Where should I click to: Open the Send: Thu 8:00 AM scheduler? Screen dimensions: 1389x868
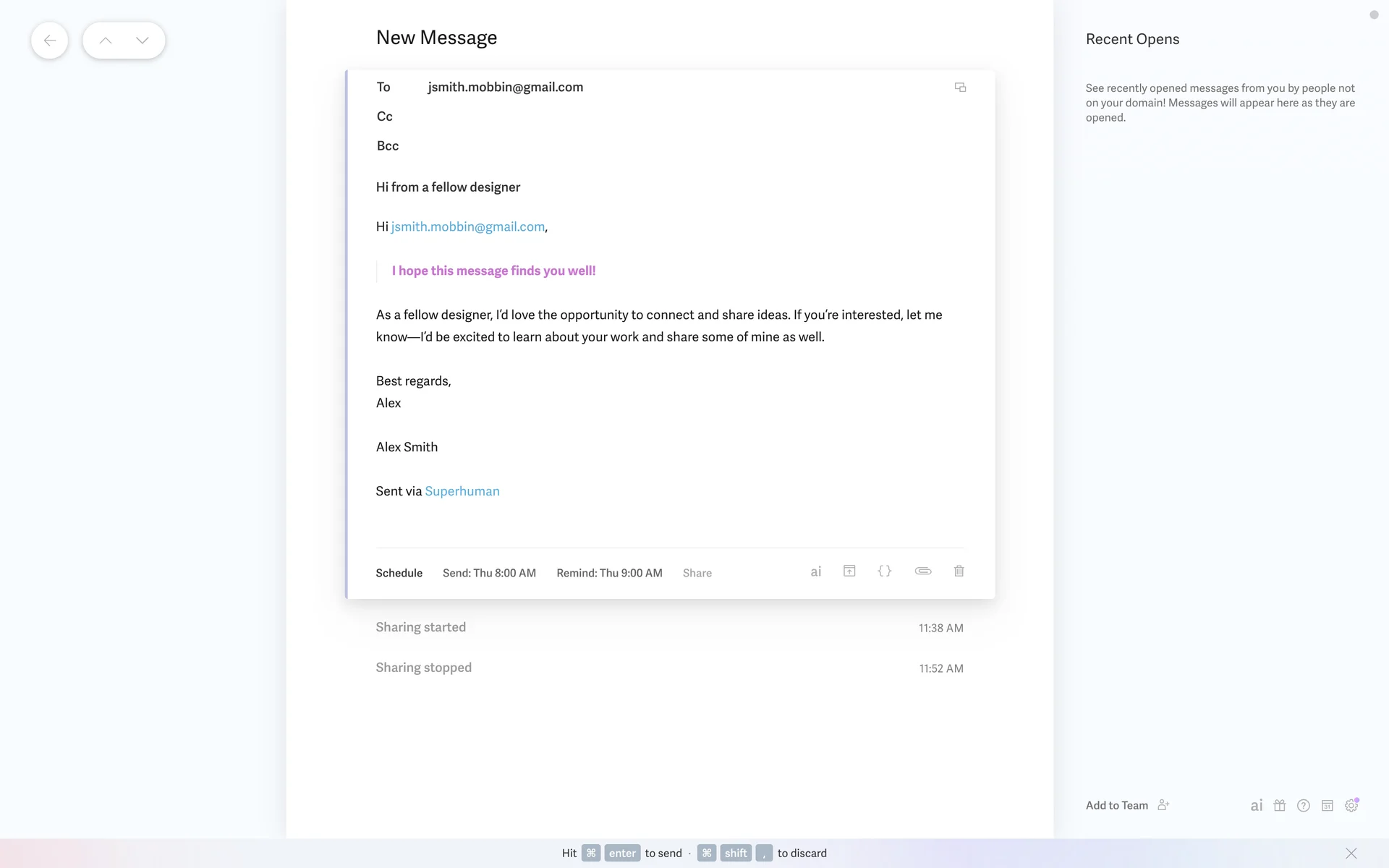click(489, 573)
